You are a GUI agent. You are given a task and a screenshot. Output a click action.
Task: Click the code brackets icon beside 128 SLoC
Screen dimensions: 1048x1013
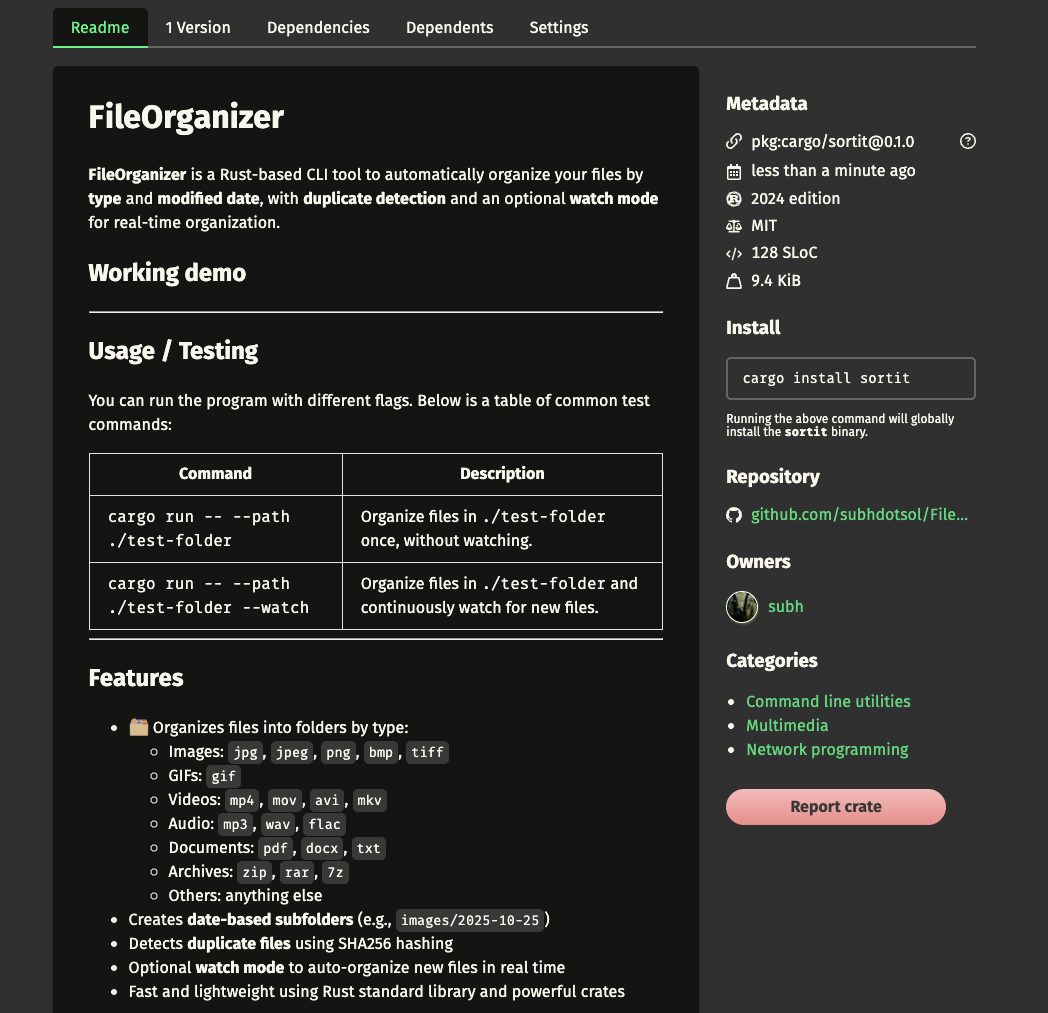(734, 254)
